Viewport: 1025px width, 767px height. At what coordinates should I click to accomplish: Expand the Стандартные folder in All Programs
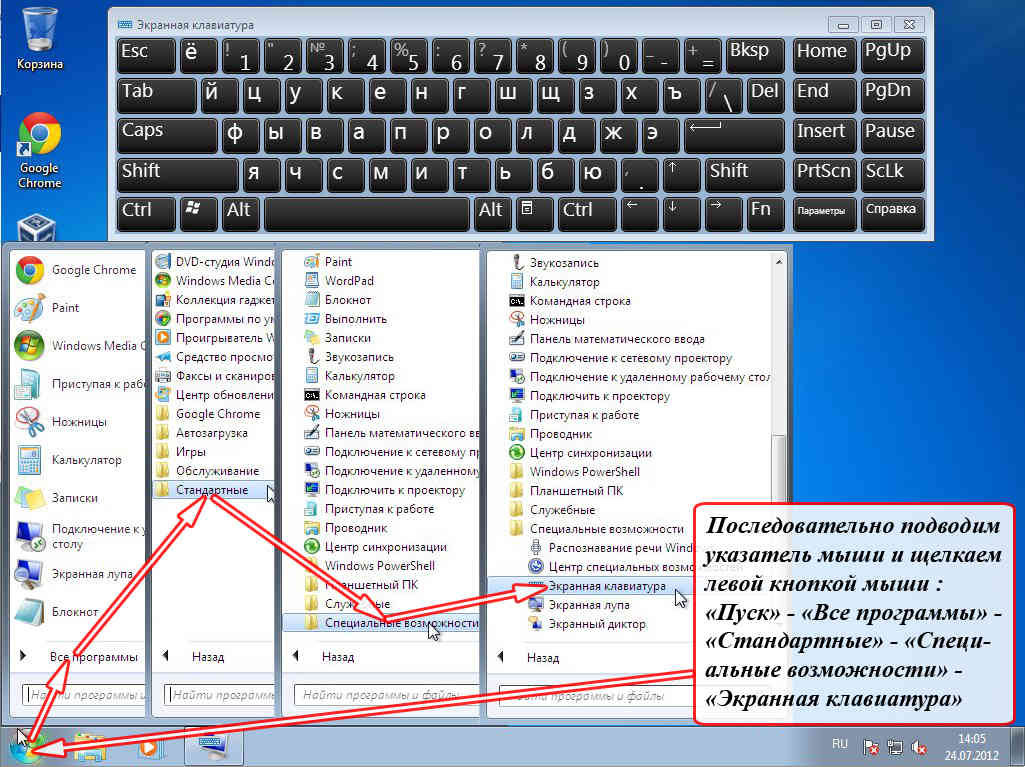click(x=214, y=490)
